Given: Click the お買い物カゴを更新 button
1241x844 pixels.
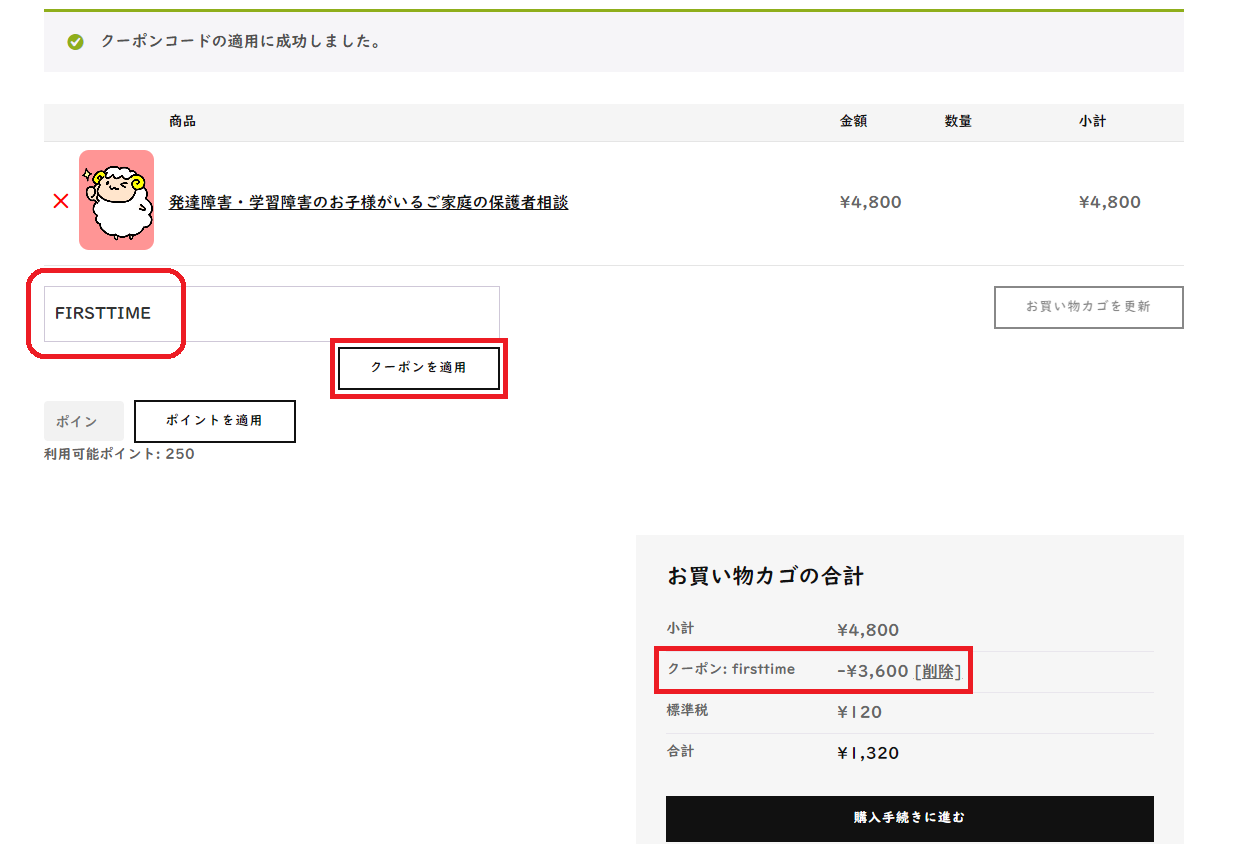Looking at the screenshot, I should 1088,307.
